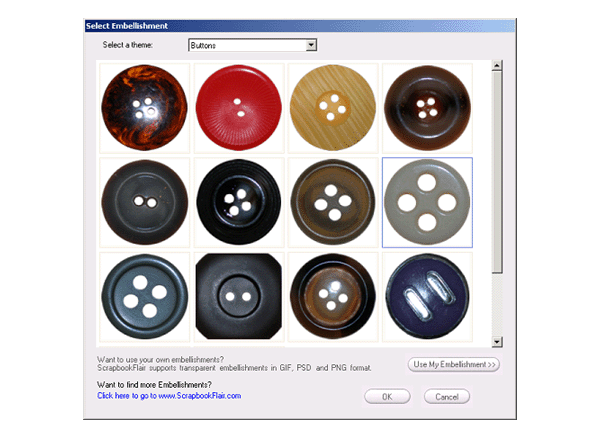Click Cancel to dismiss the dialog
600x436 pixels.
447,397
